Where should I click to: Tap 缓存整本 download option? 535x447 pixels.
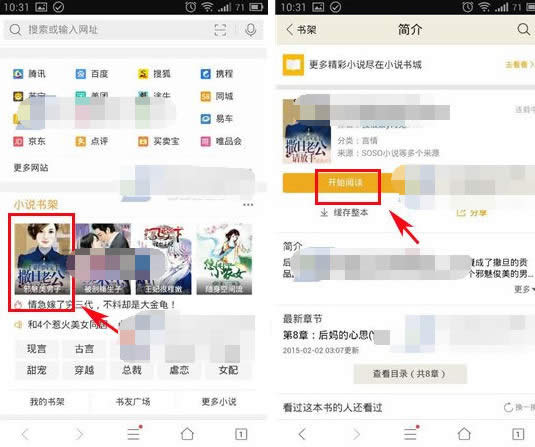(x=344, y=213)
